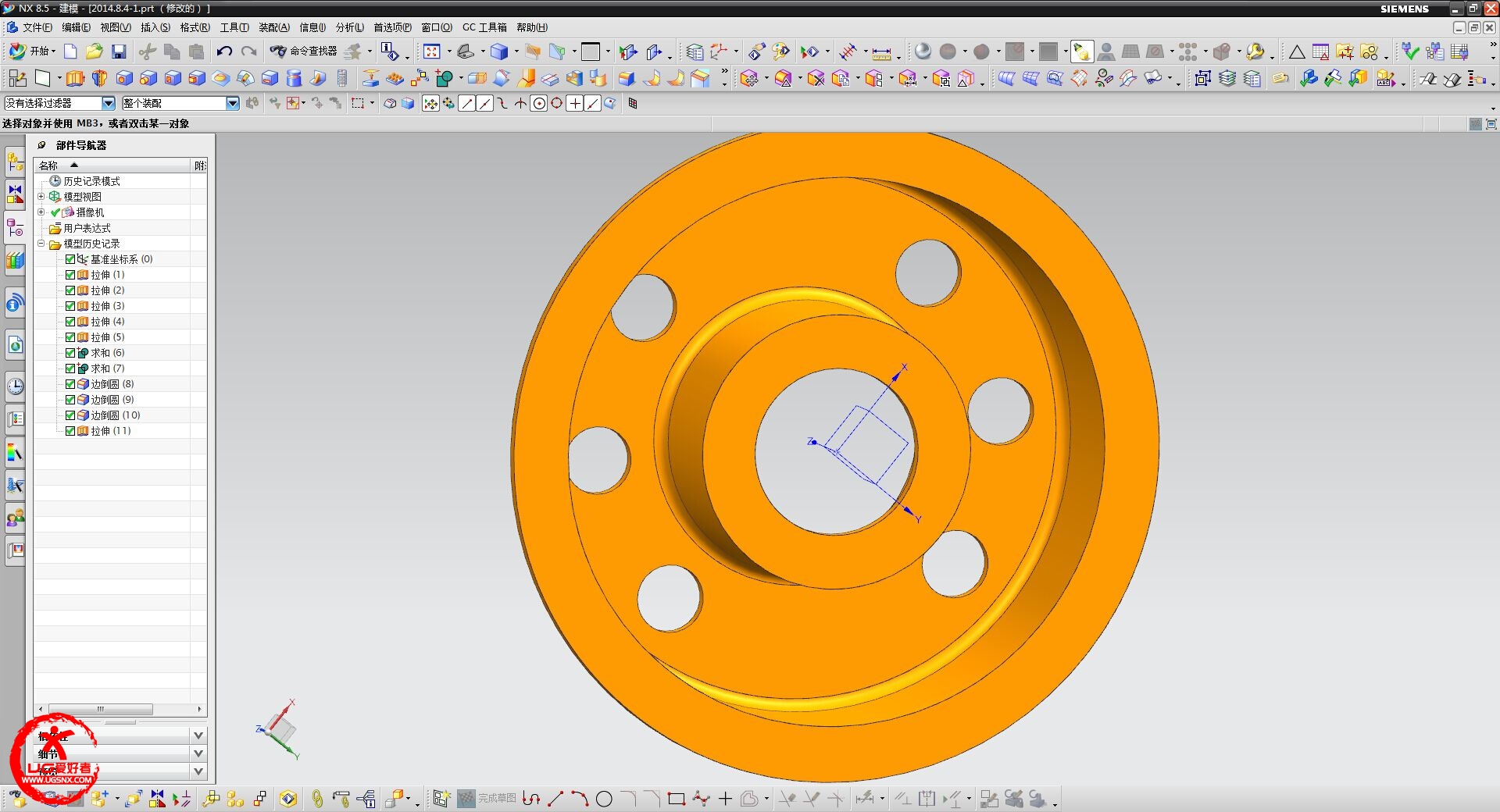Open the History clock sidebar tab
The width and height of the screenshot is (1500, 812).
pyautogui.click(x=15, y=386)
